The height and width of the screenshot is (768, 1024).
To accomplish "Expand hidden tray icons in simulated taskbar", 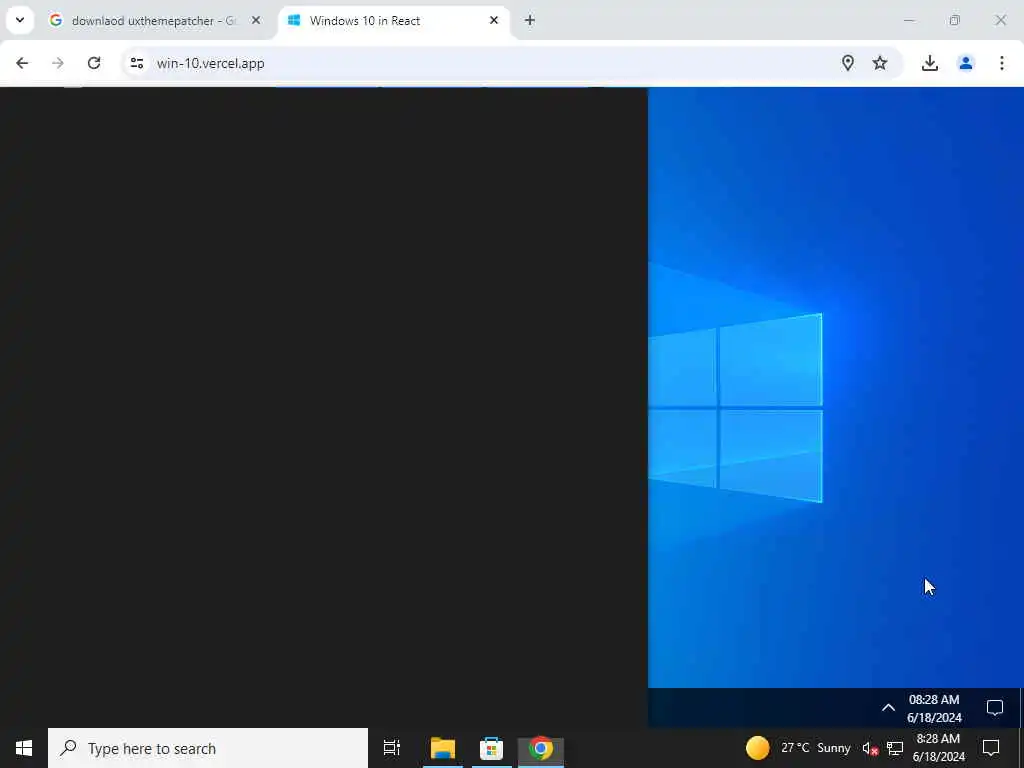I will click(x=888, y=707).
